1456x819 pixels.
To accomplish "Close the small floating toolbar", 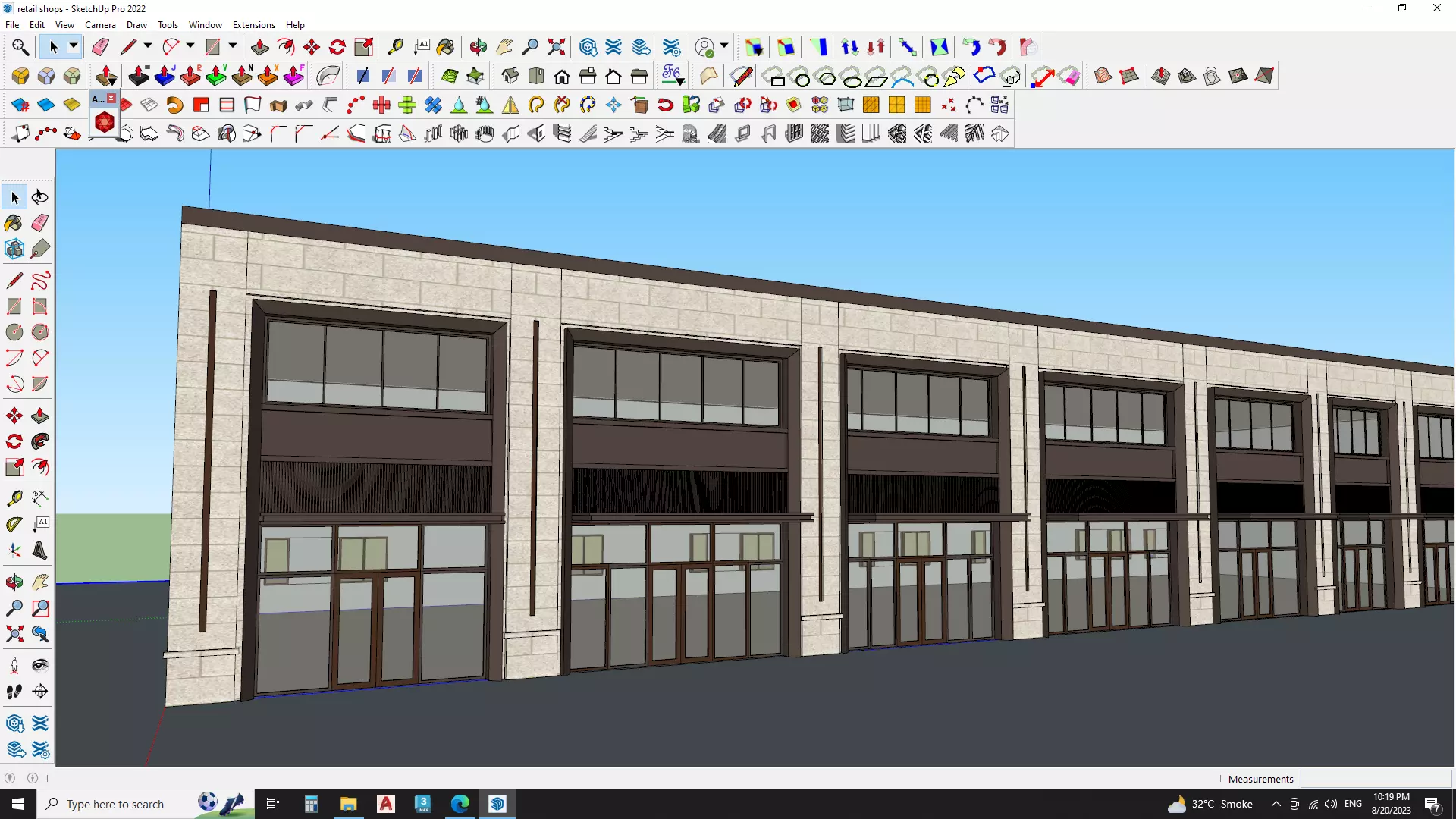I will click(111, 99).
